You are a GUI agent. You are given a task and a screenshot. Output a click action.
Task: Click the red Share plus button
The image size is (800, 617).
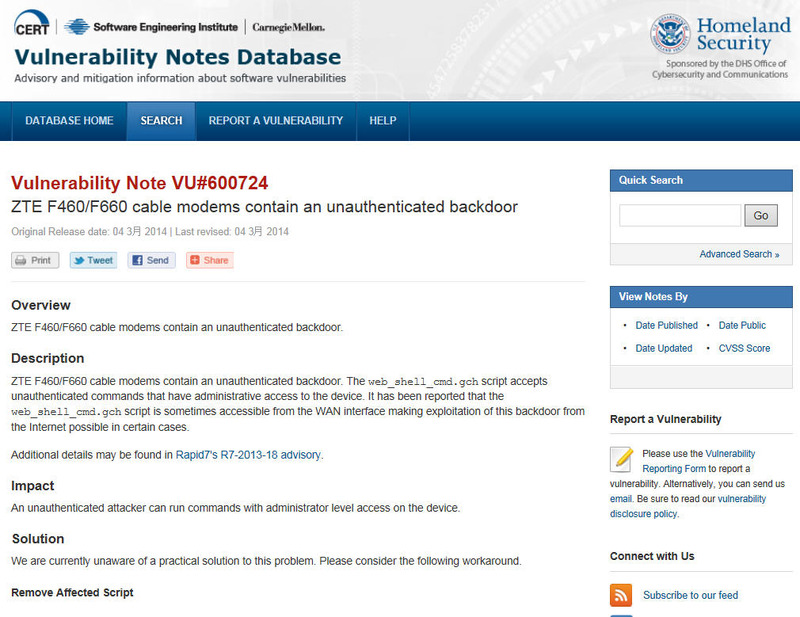pyautogui.click(x=209, y=260)
